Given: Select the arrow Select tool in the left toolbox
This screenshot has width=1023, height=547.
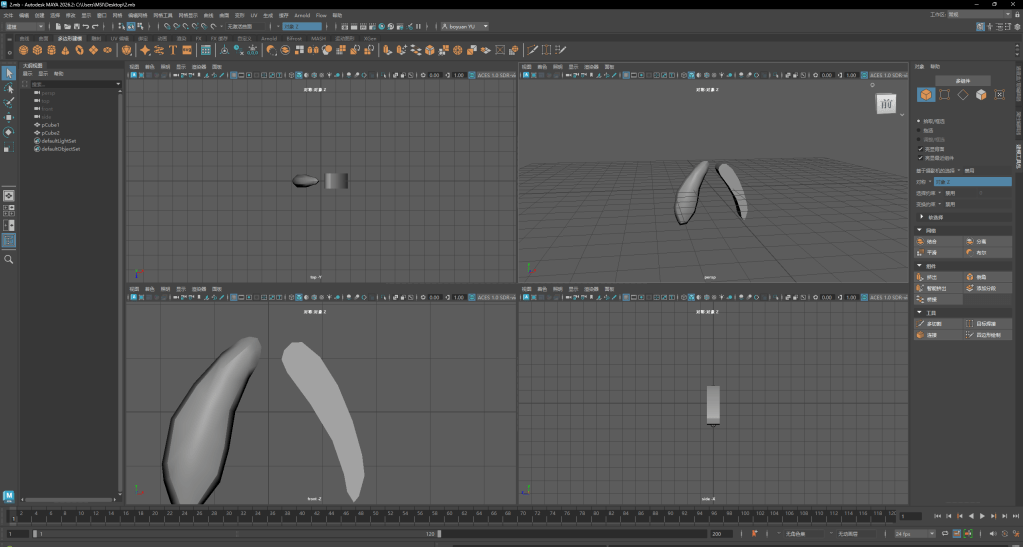Looking at the screenshot, I should [9, 73].
